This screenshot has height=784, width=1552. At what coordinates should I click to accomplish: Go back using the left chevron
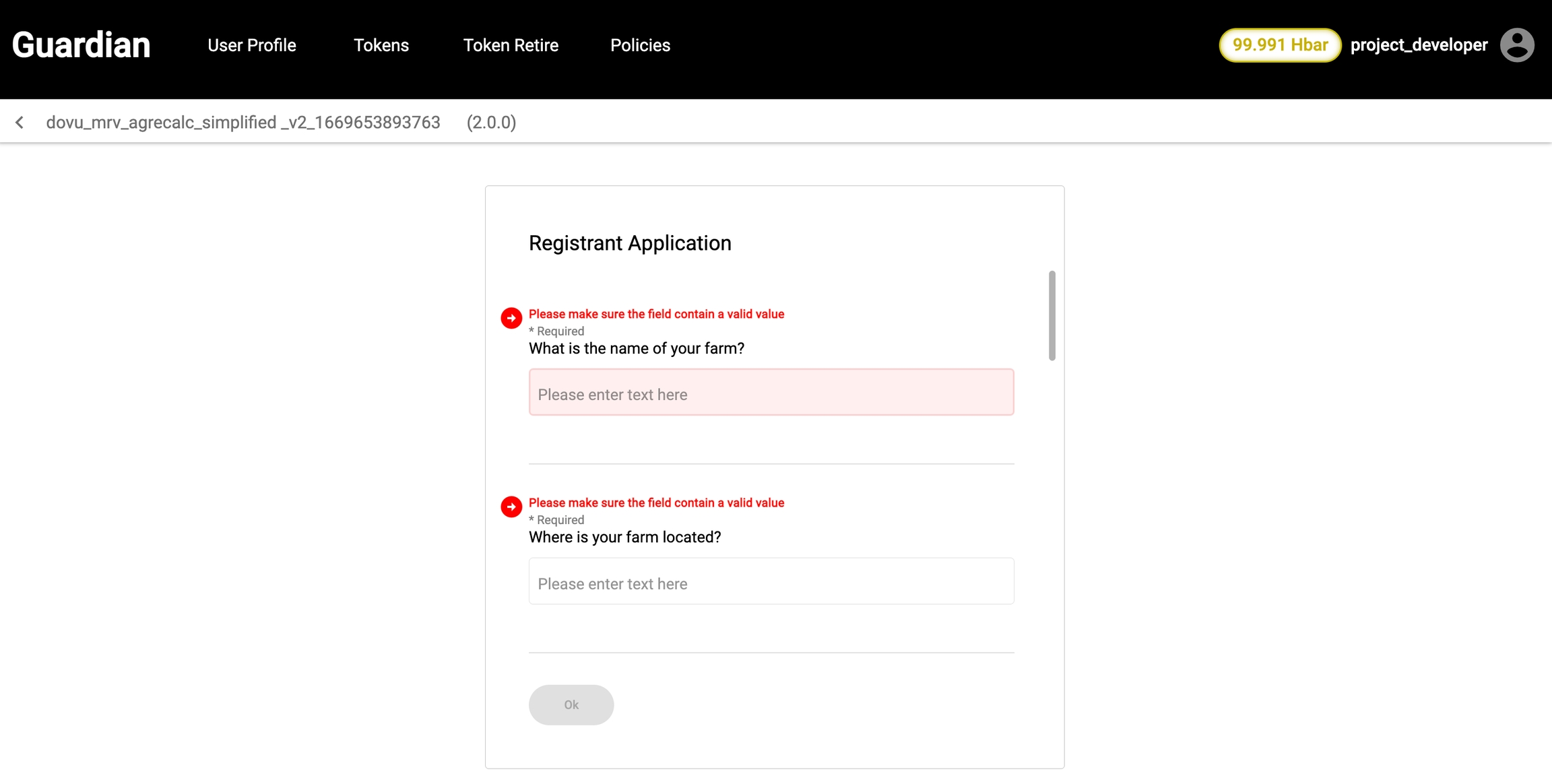click(x=20, y=123)
